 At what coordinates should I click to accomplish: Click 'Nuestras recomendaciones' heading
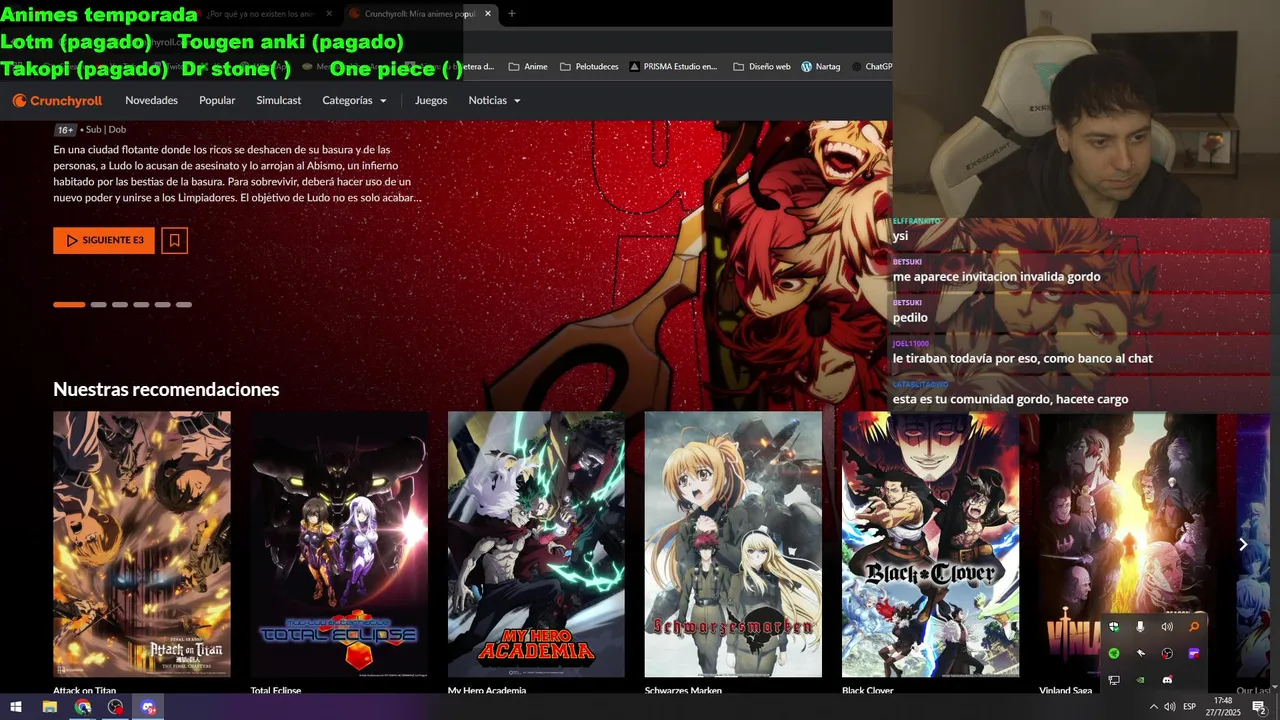pos(166,389)
